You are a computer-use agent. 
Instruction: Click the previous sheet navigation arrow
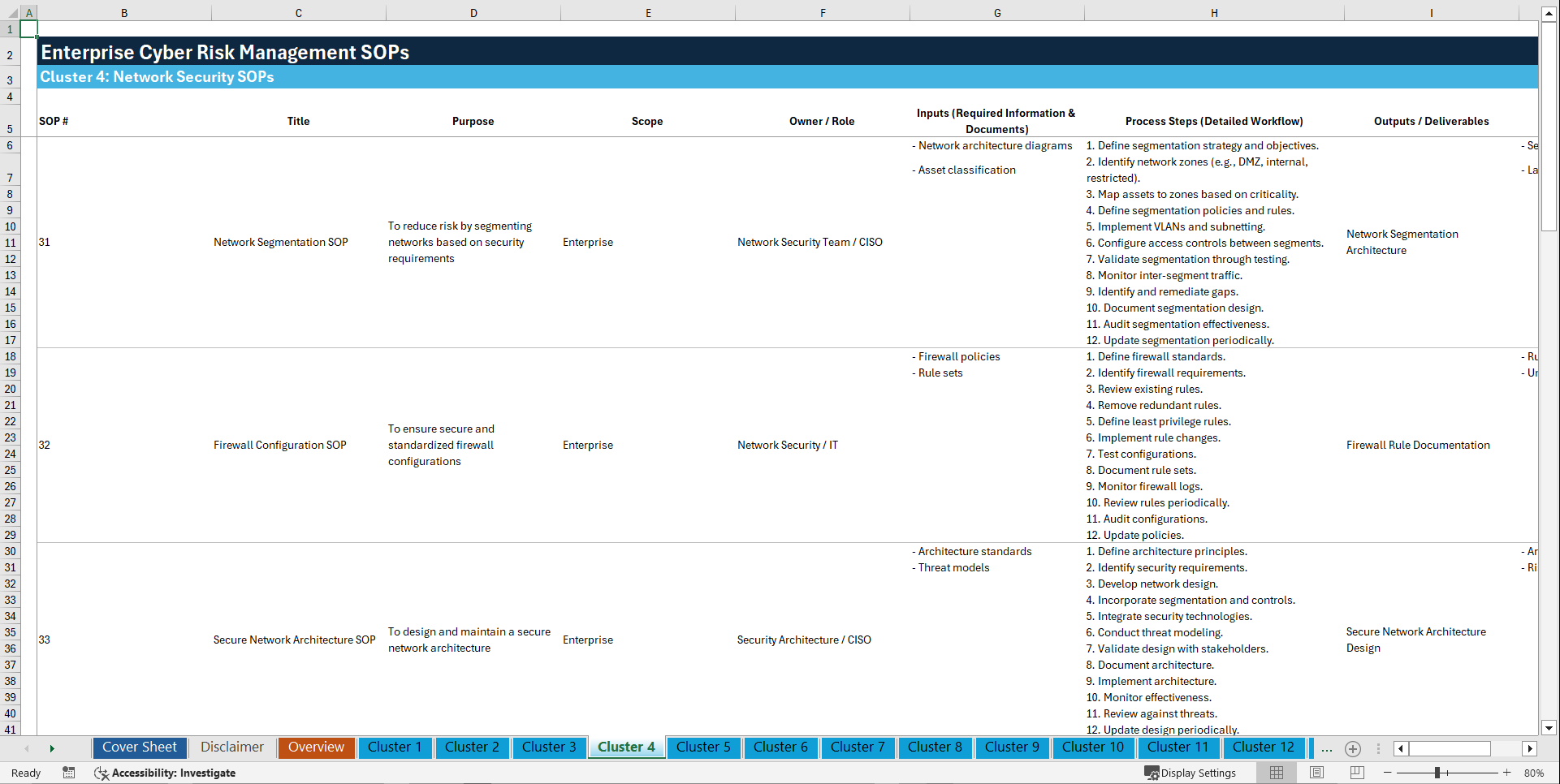[x=26, y=747]
